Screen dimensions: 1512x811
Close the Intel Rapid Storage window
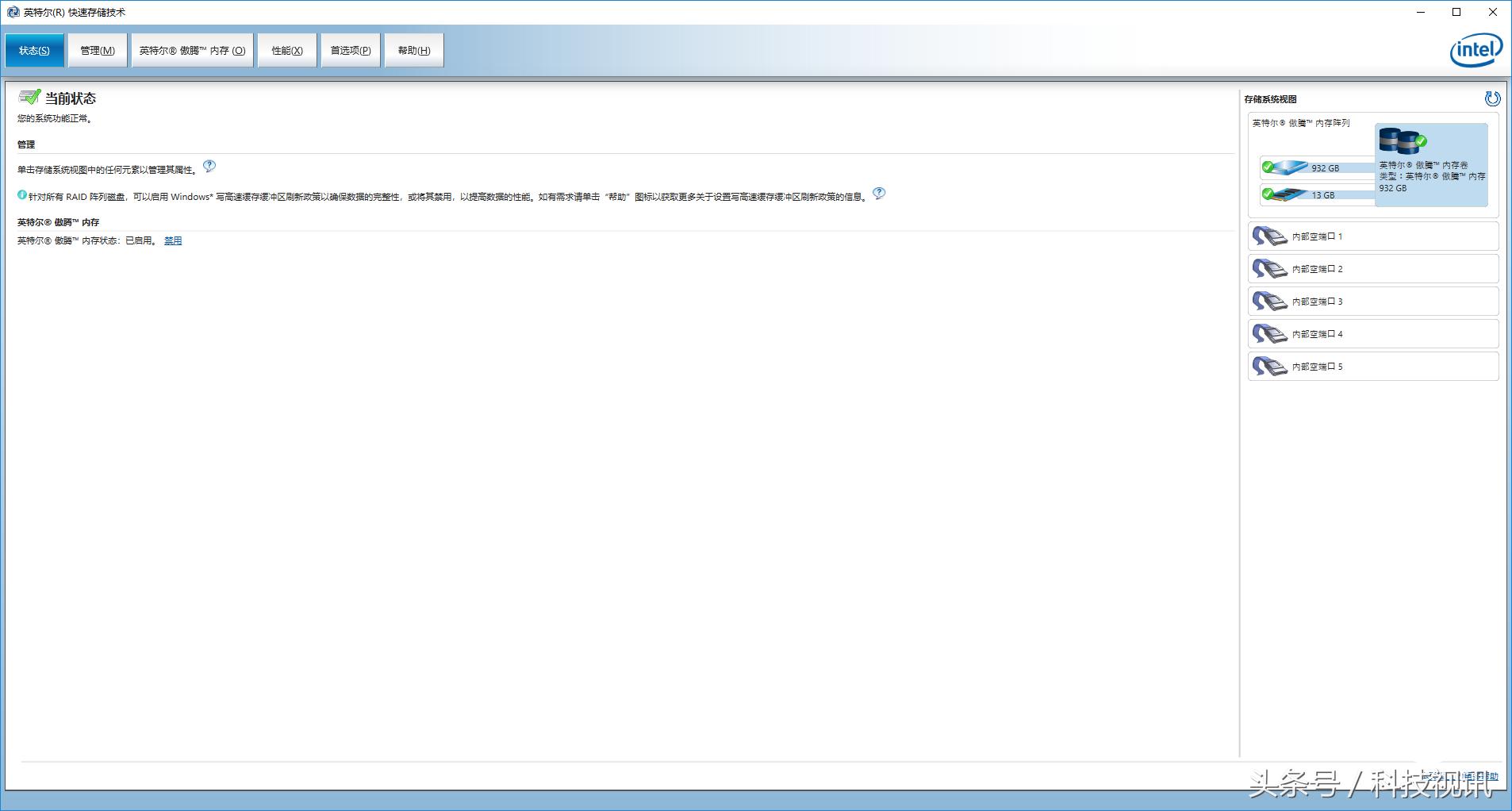(1493, 12)
